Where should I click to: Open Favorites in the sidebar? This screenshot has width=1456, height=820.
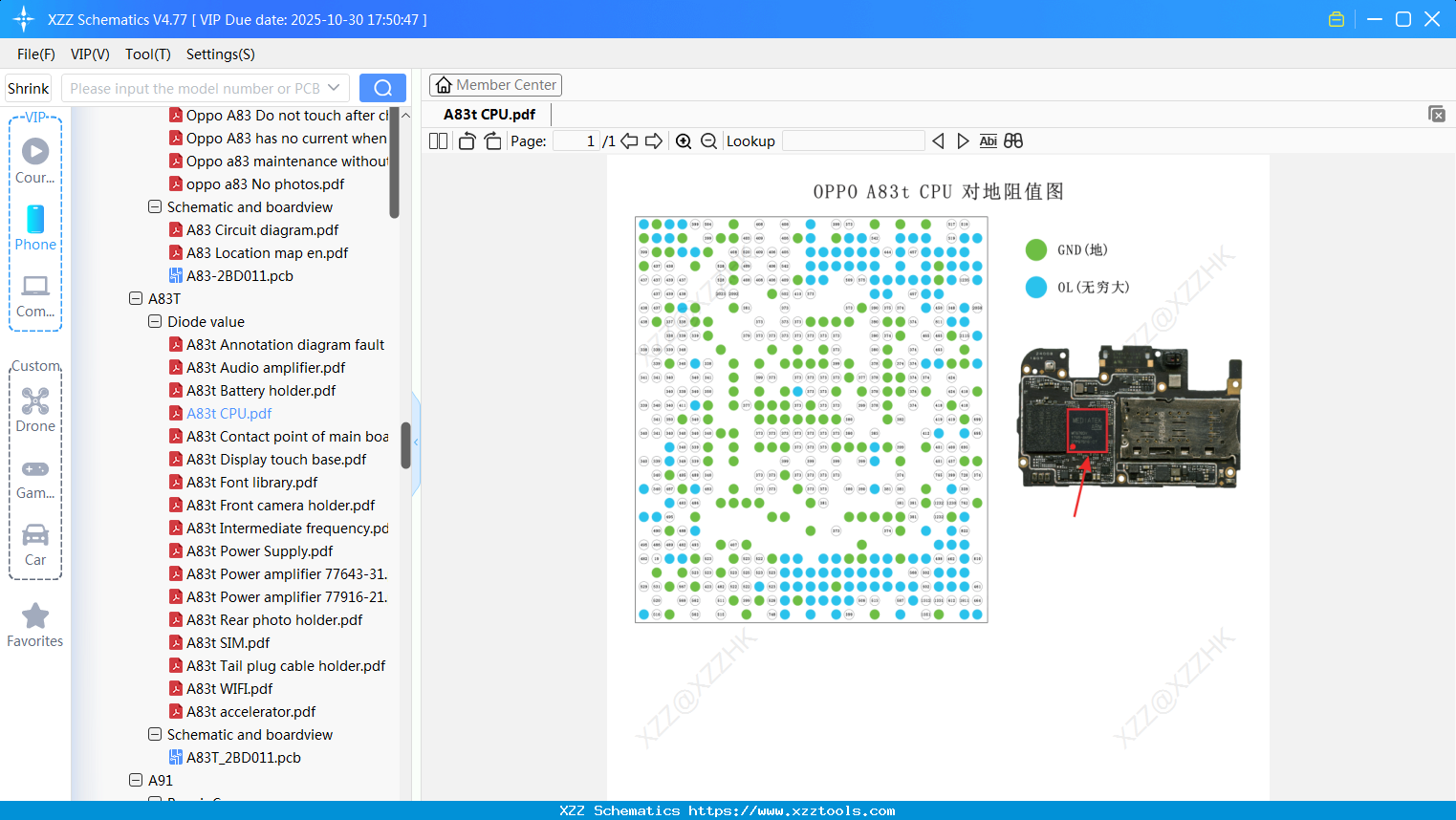pyautogui.click(x=35, y=626)
